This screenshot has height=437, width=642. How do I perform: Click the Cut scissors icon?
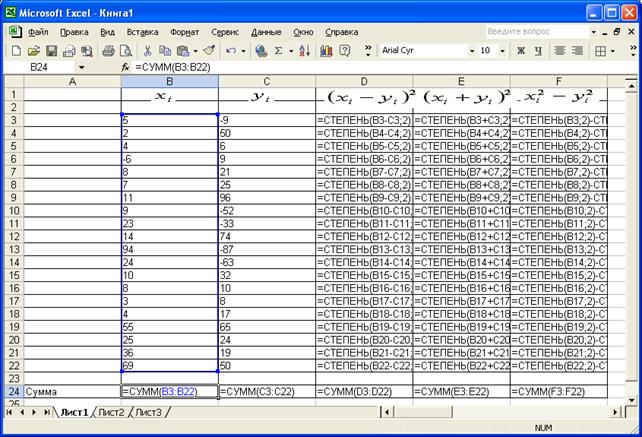coord(148,50)
